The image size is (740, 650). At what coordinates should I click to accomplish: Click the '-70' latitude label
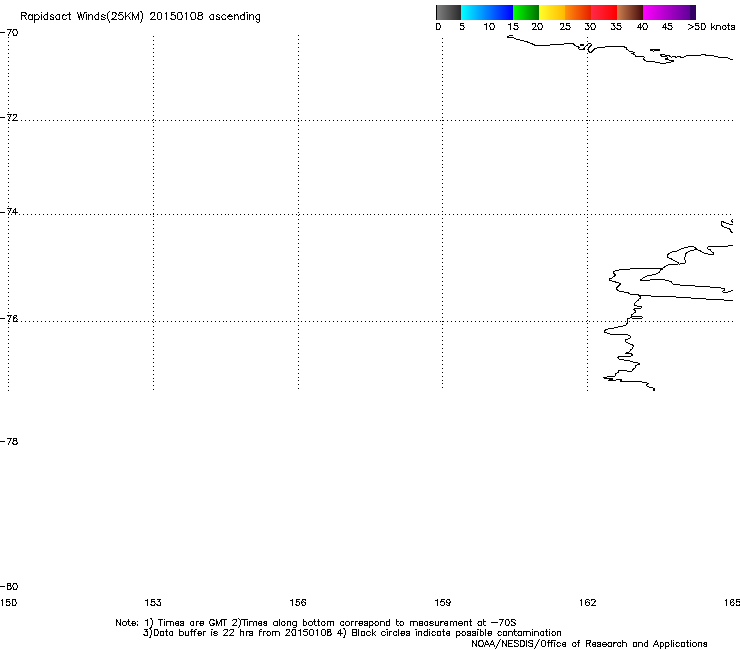coord(9,33)
